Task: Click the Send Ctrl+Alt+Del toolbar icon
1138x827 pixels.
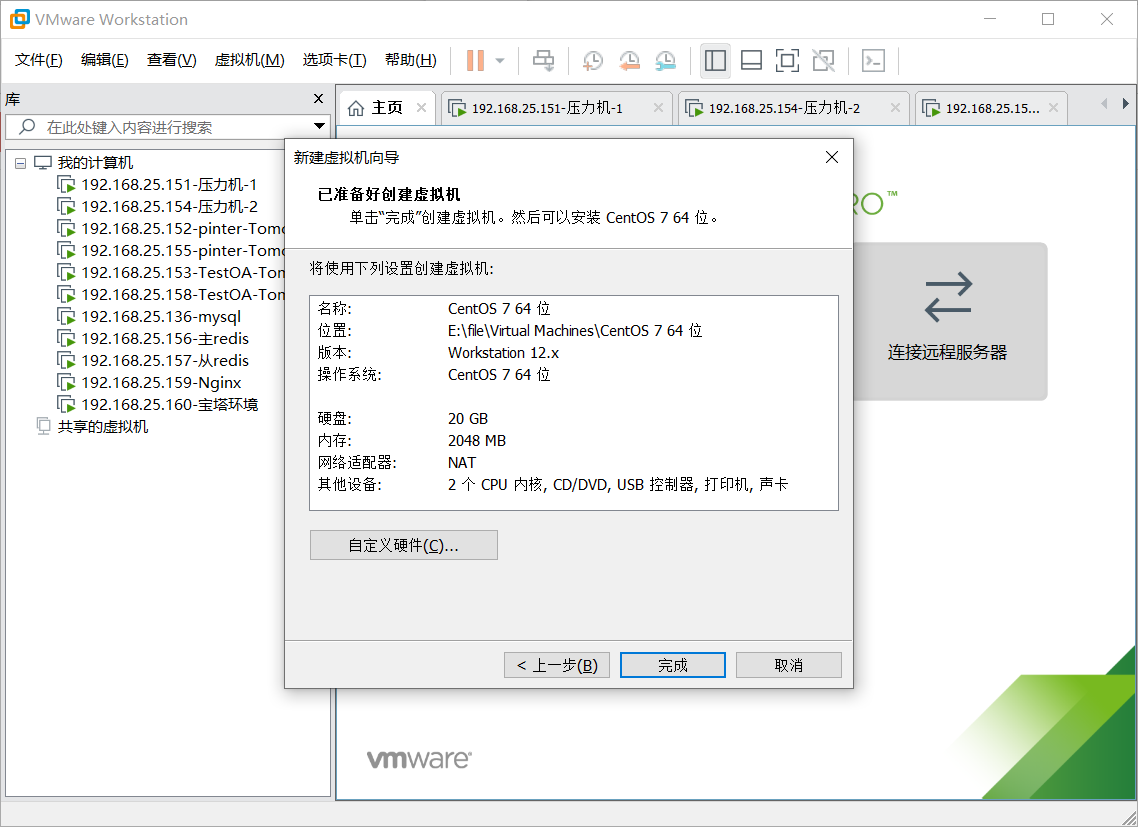Action: click(x=544, y=60)
